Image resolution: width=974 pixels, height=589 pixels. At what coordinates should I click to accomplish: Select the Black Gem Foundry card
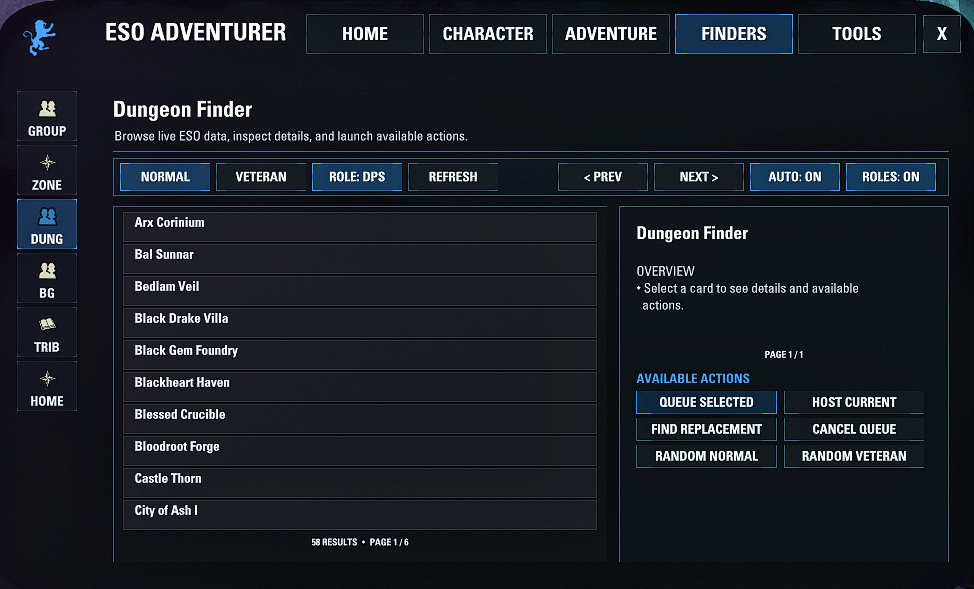pos(360,355)
